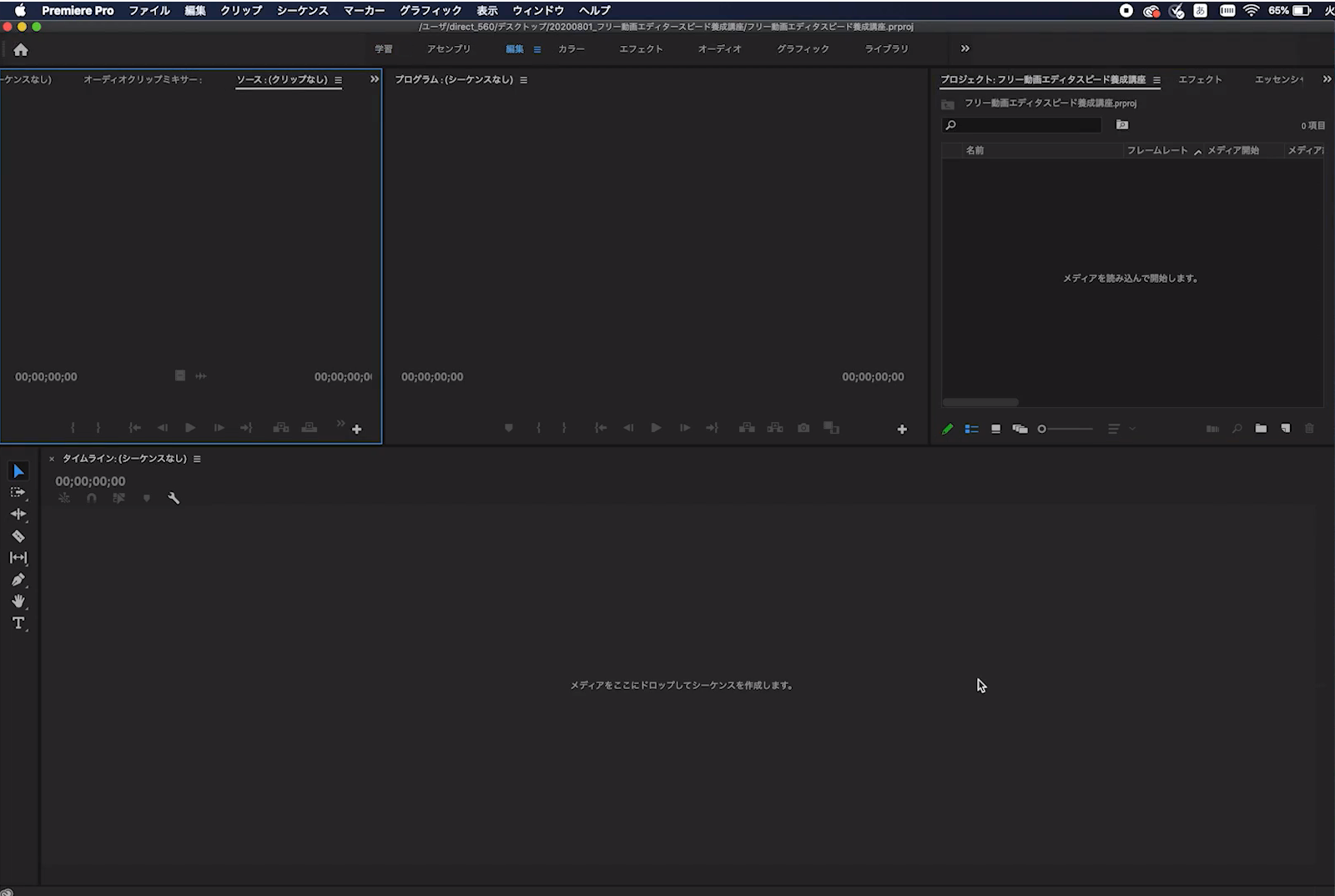Viewport: 1335px width, 896px height.
Task: Switch Project panel to list view
Action: coord(972,429)
